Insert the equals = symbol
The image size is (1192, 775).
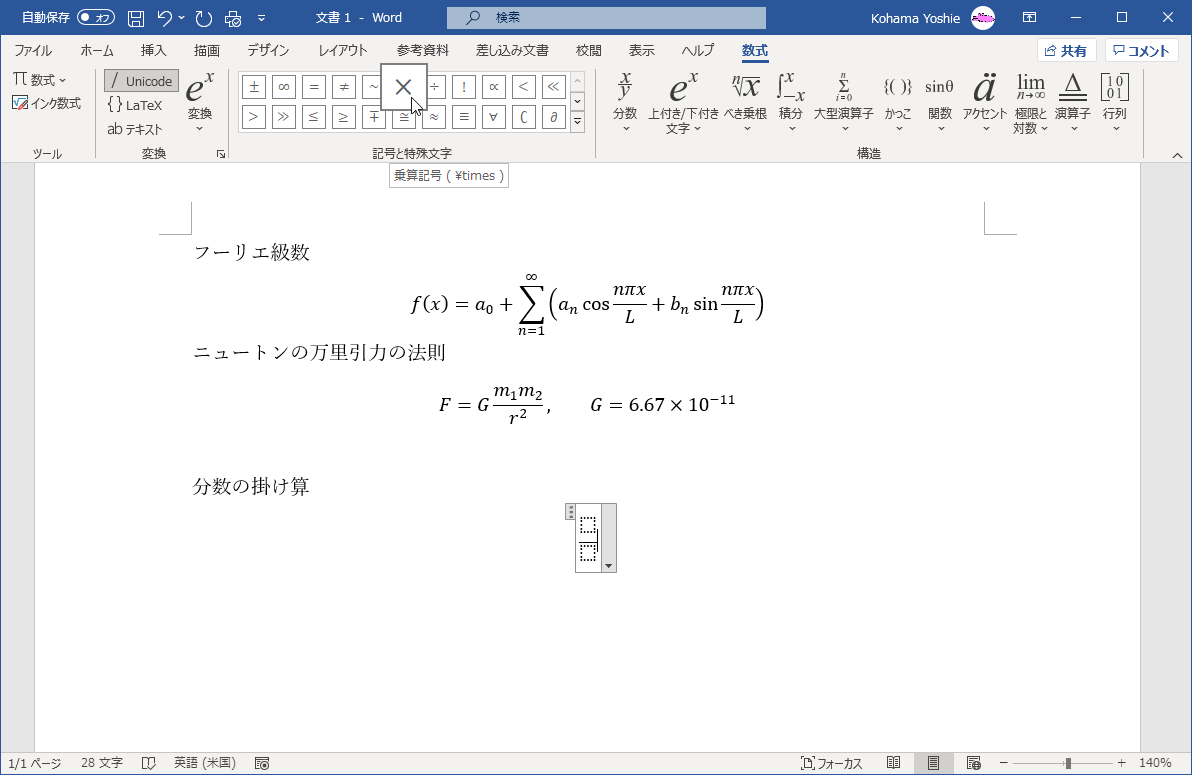coord(313,87)
